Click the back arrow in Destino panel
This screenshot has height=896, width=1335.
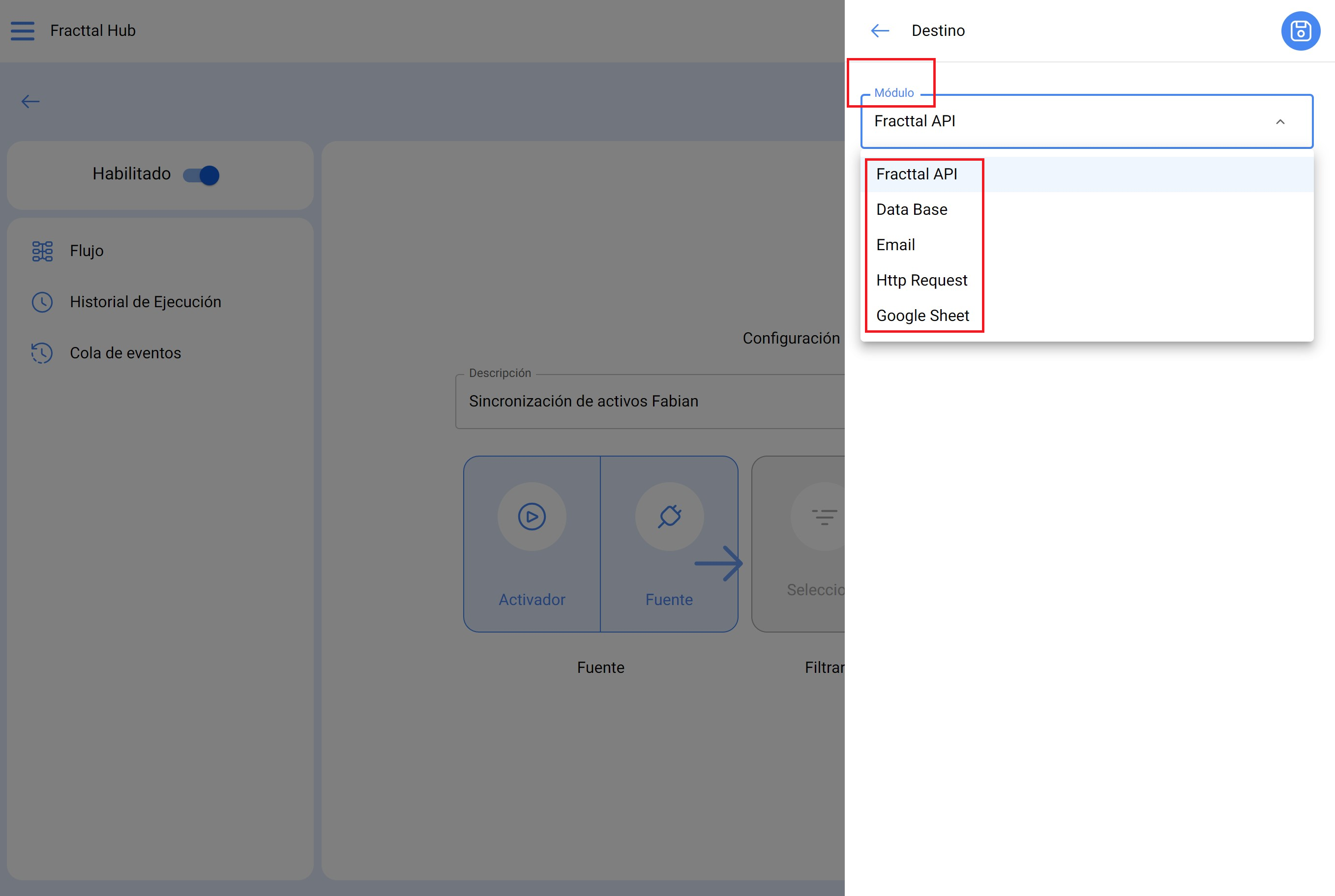tap(880, 31)
